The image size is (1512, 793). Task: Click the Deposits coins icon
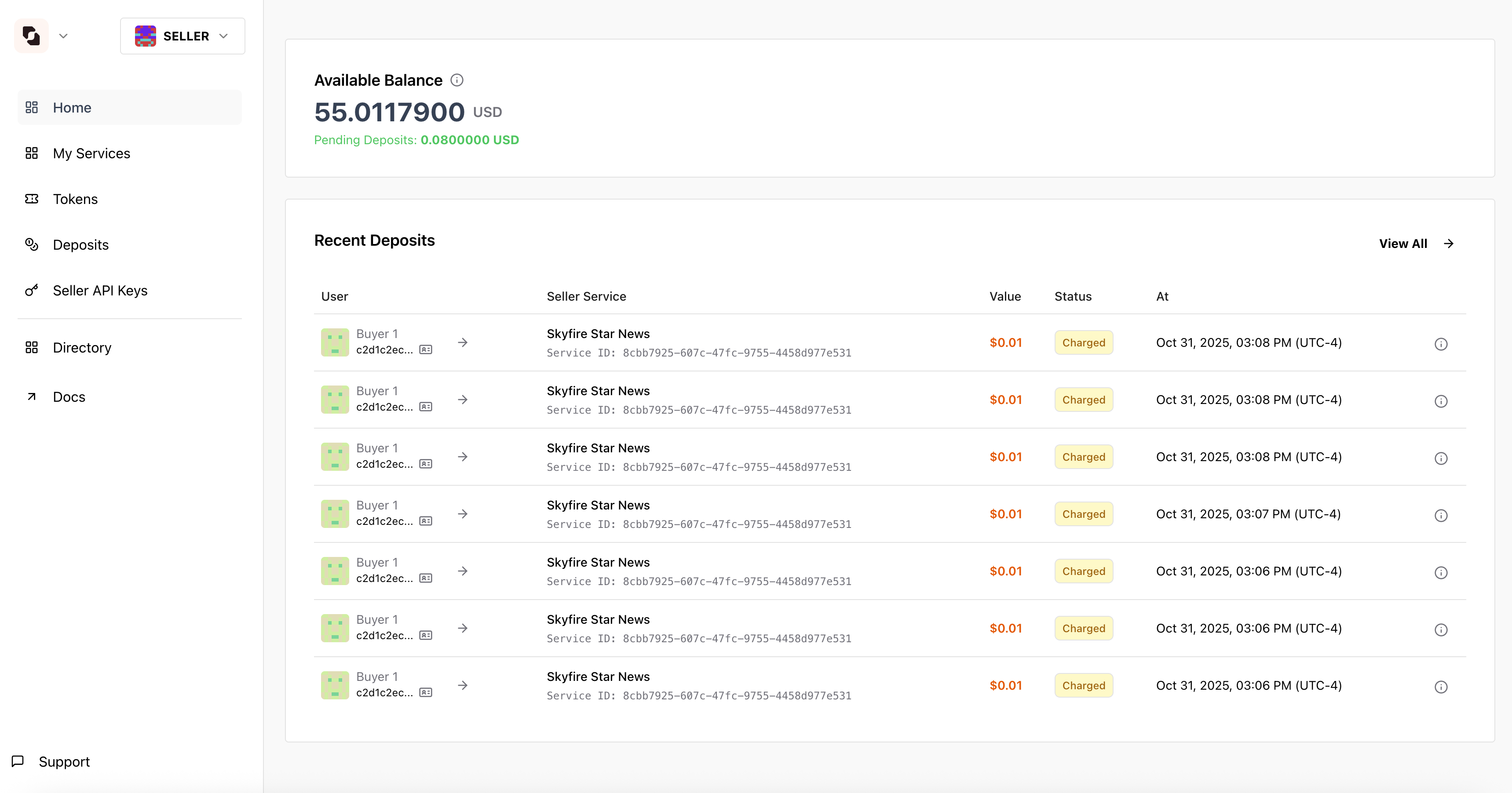[x=32, y=244]
